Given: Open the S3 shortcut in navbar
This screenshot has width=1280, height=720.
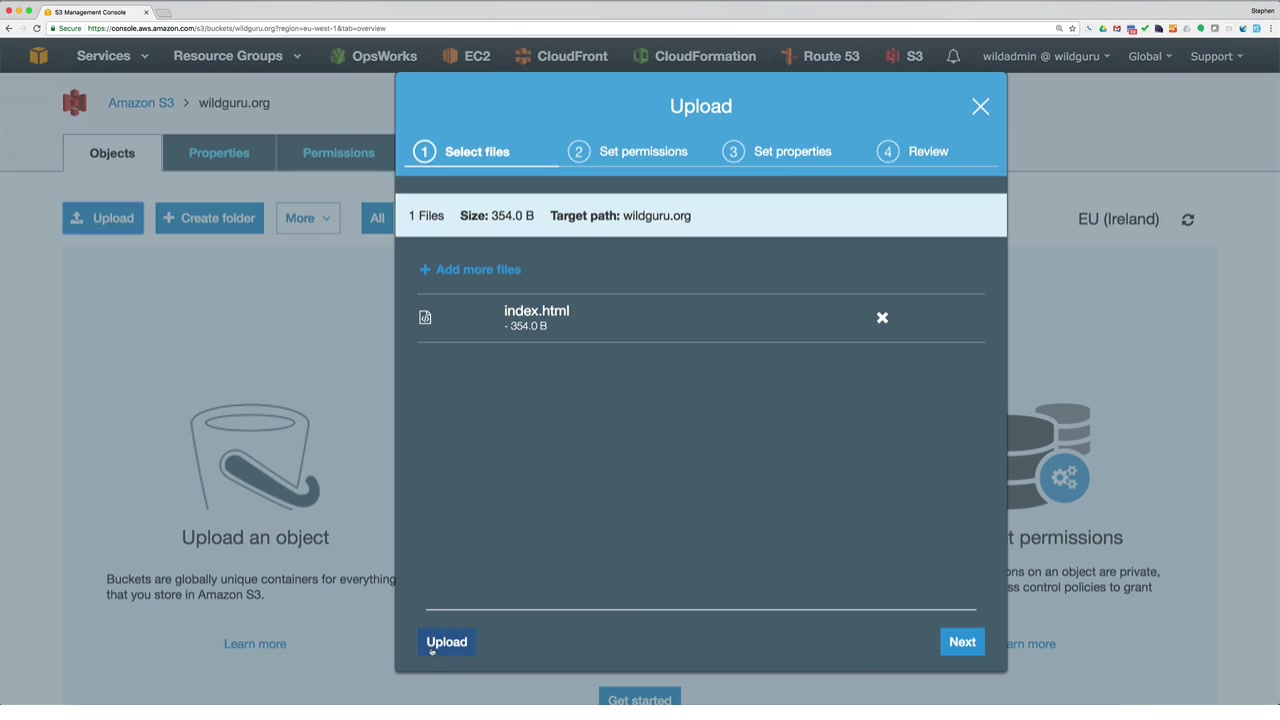Looking at the screenshot, I should pyautogui.click(x=904, y=56).
